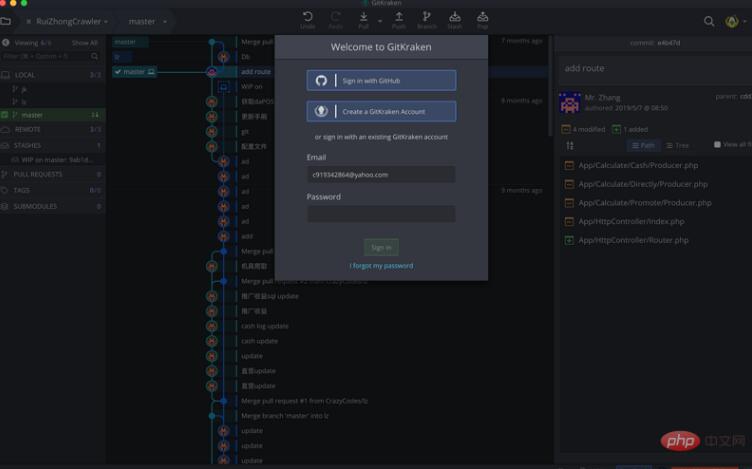
Task: Click the Password input field
Action: (x=381, y=214)
